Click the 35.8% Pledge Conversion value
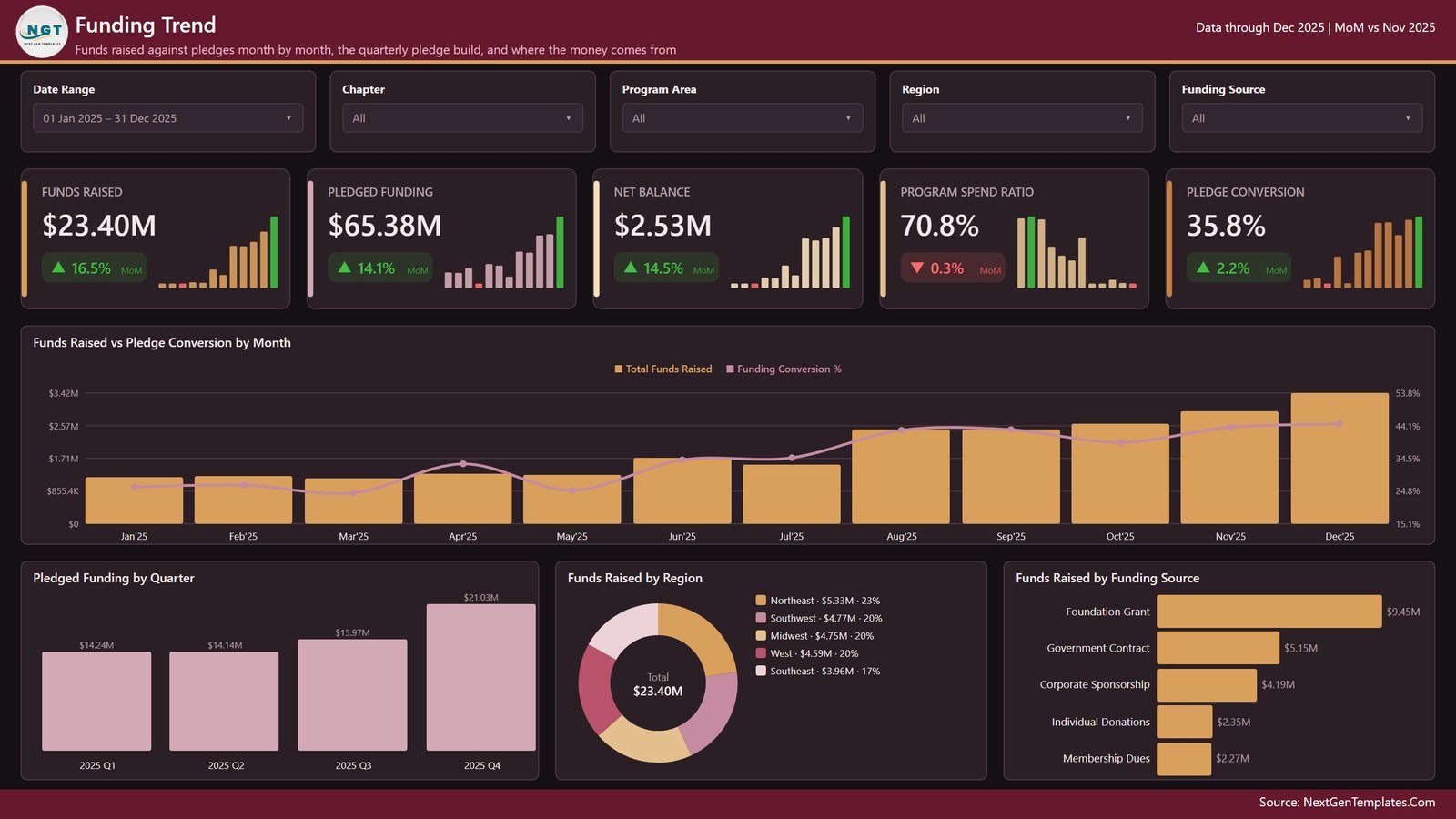Viewport: 1456px width, 819px height. 1226,226
